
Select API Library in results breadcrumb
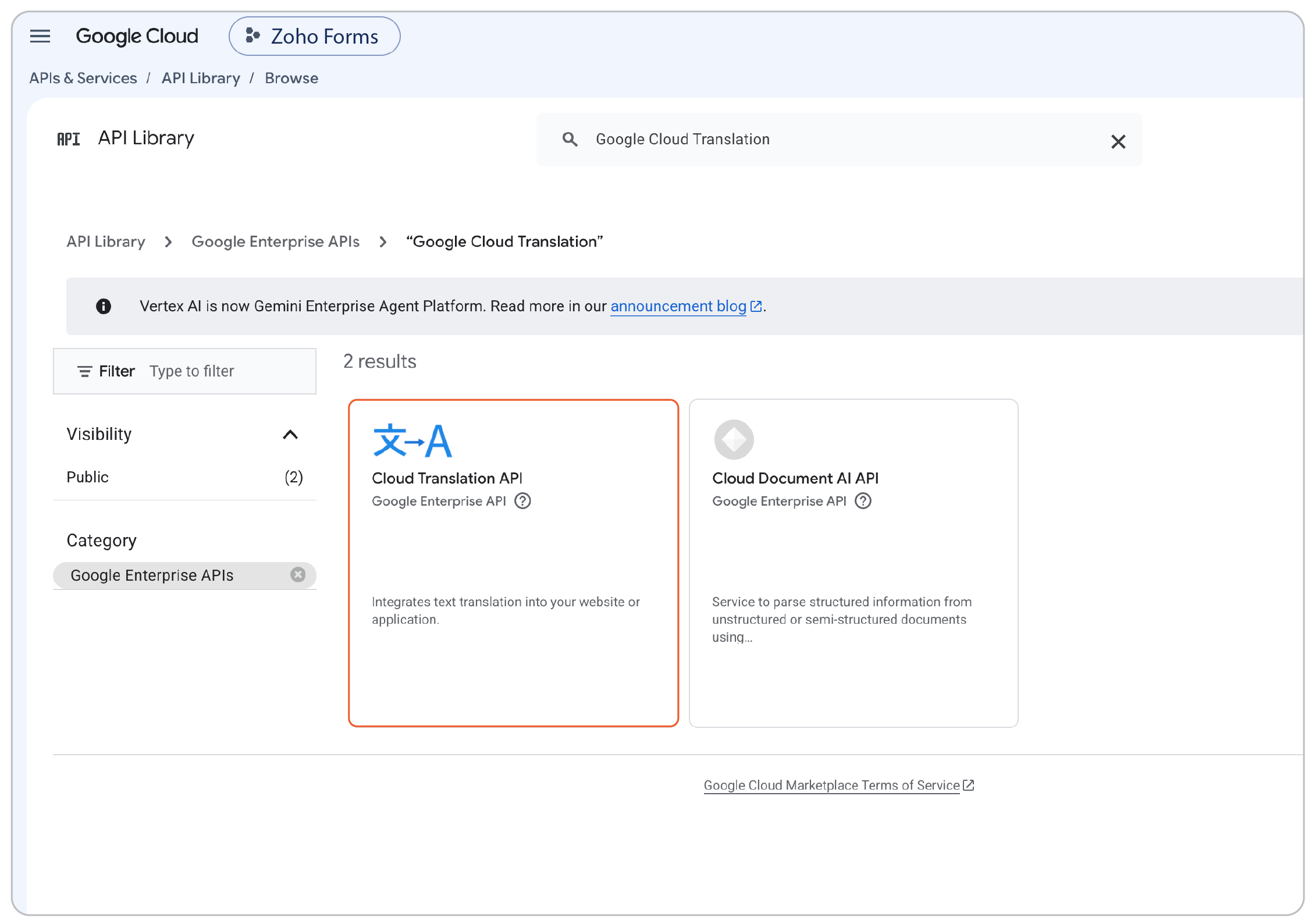(x=106, y=241)
